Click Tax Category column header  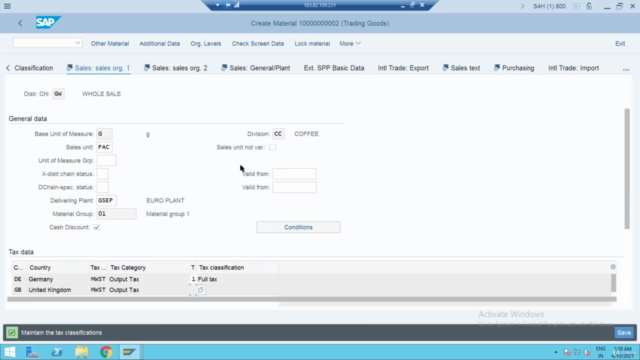coord(128,268)
